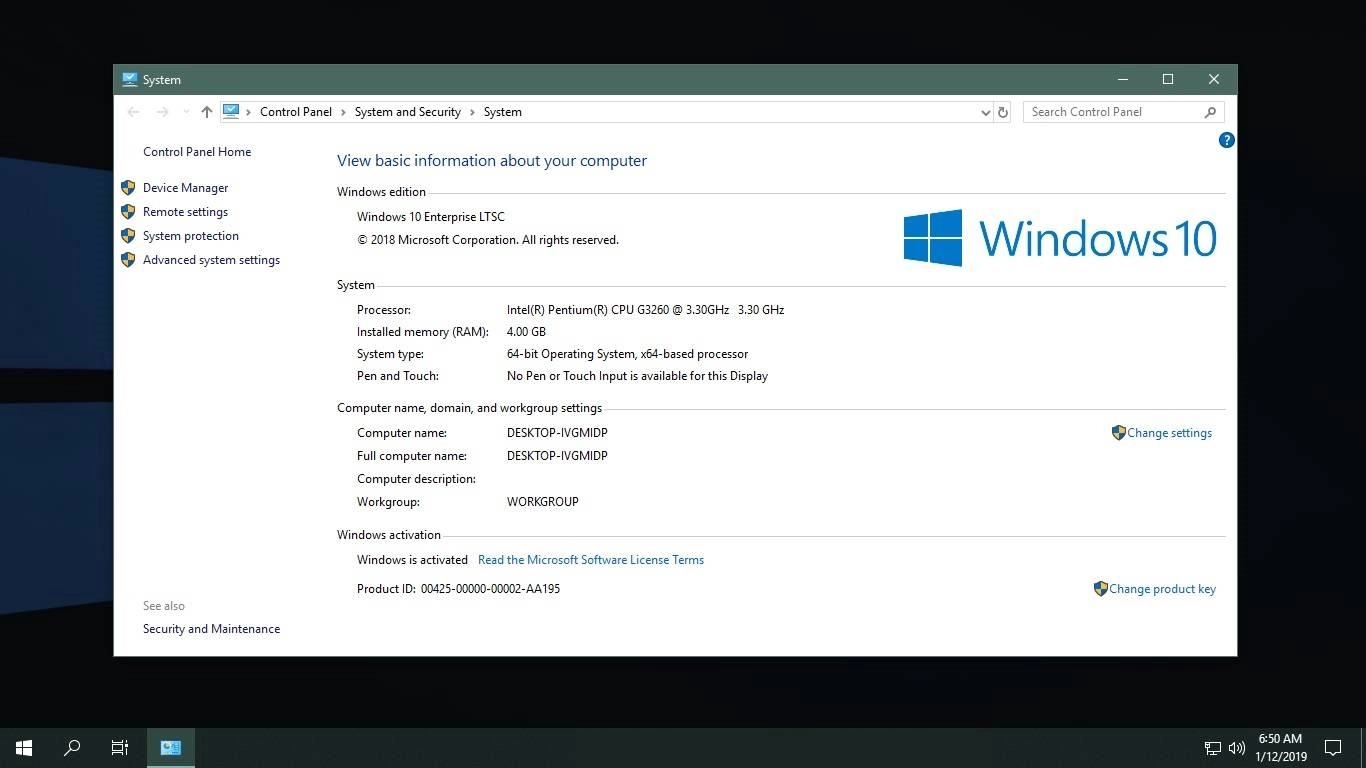Refresh the Control Panel page
1366x768 pixels.
pos(1003,112)
